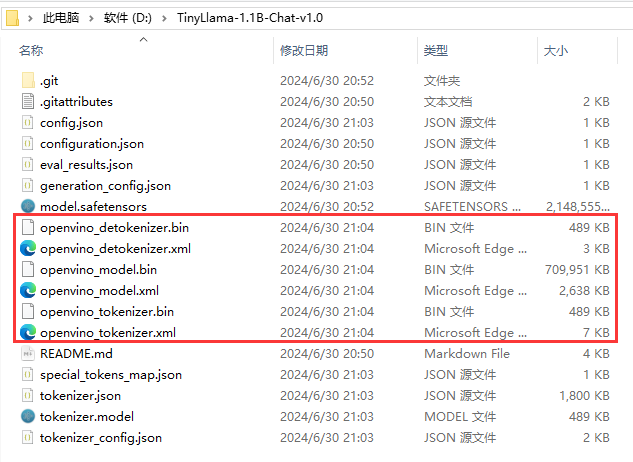Click the 2,148,555... size of model.safetensors

click(578, 207)
